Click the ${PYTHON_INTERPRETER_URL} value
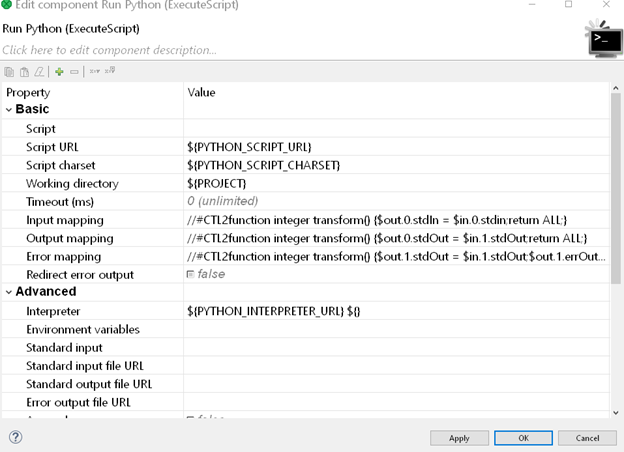Viewport: 624px width, 452px height. [273, 311]
